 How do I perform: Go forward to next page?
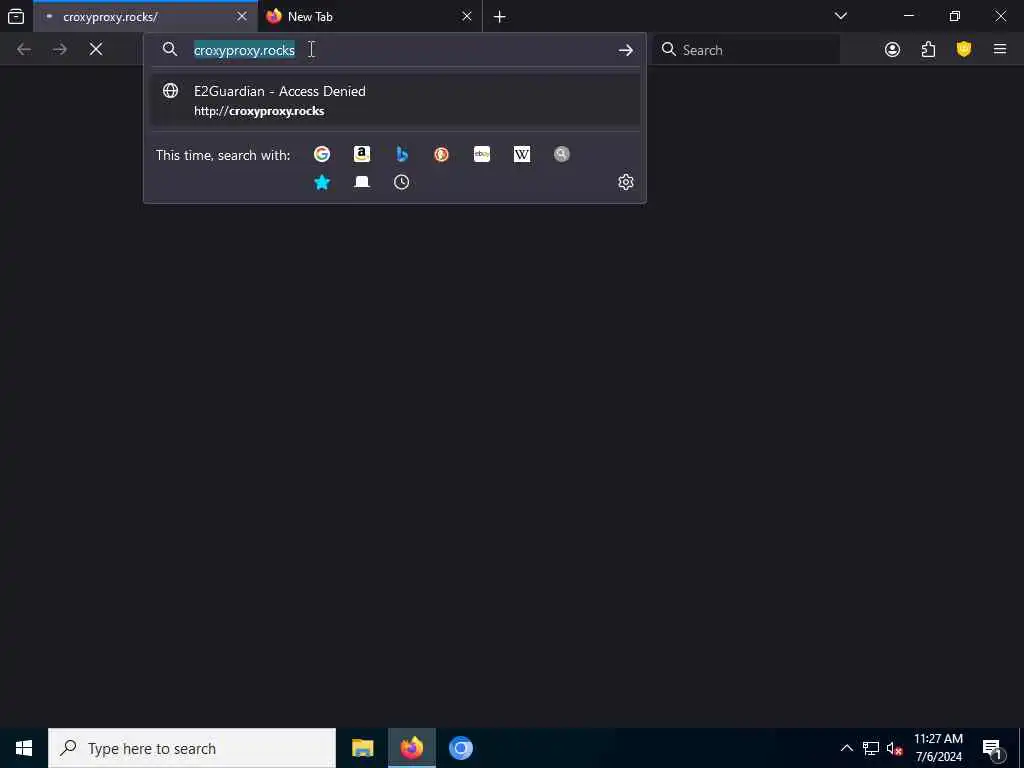60,49
